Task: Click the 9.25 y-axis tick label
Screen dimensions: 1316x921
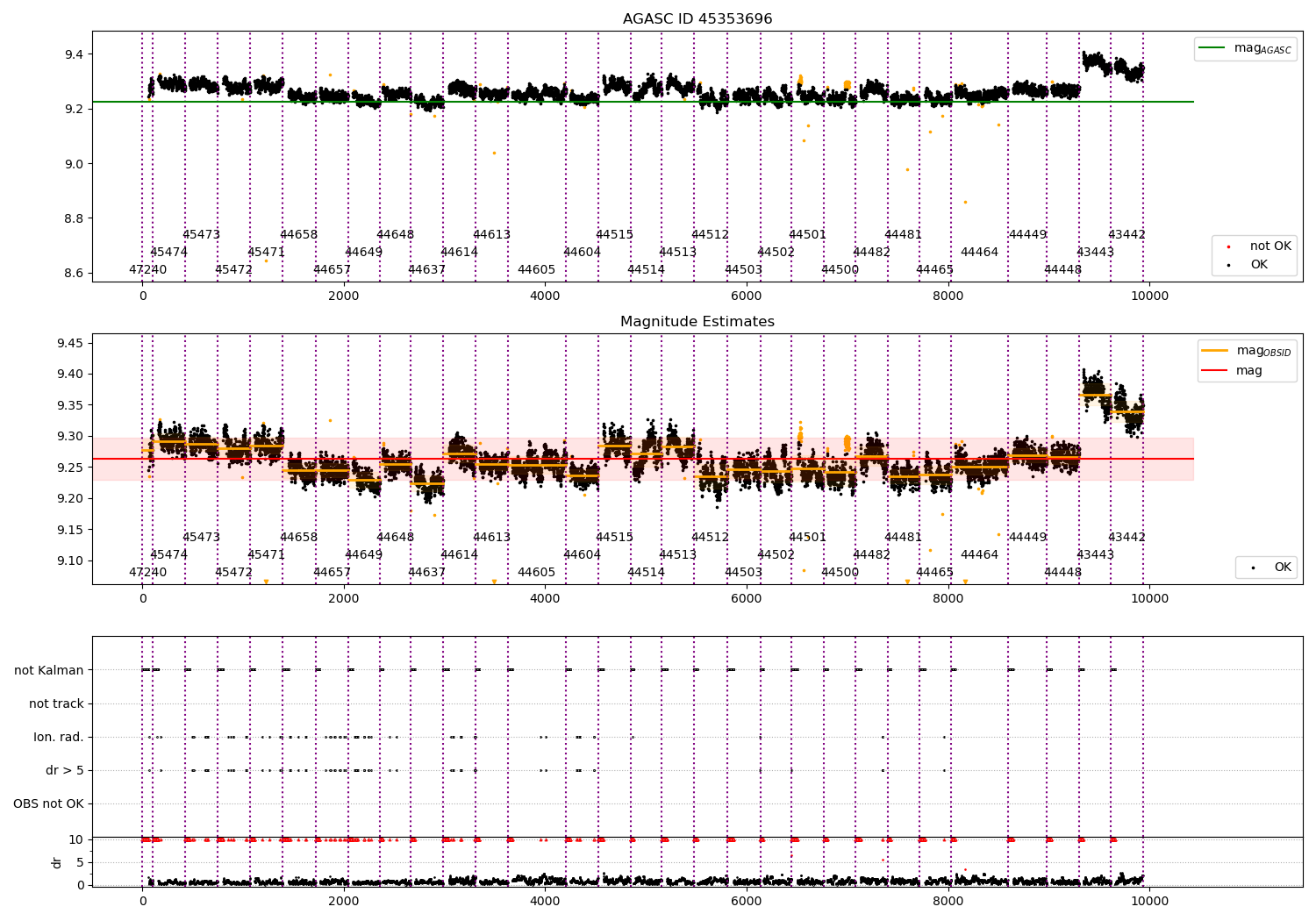Action: (x=70, y=468)
